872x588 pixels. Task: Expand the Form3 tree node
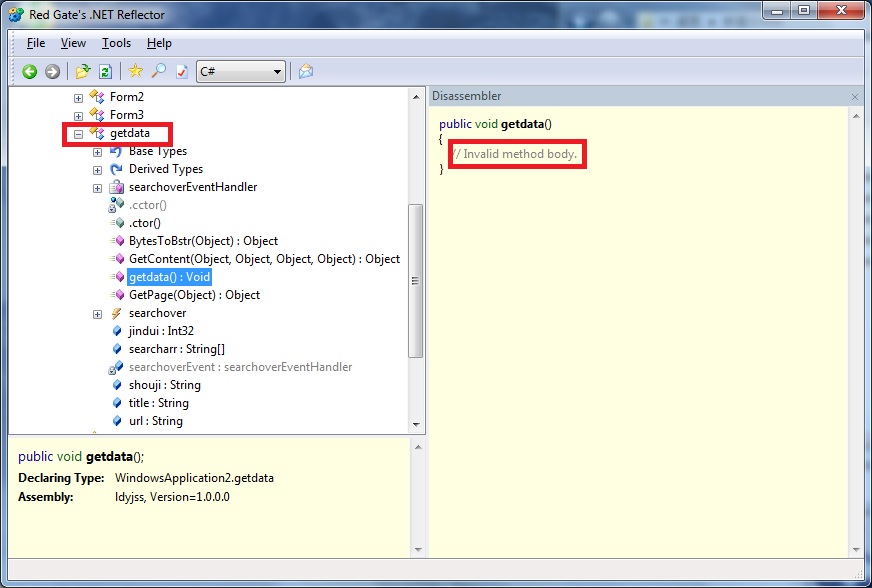(78, 116)
